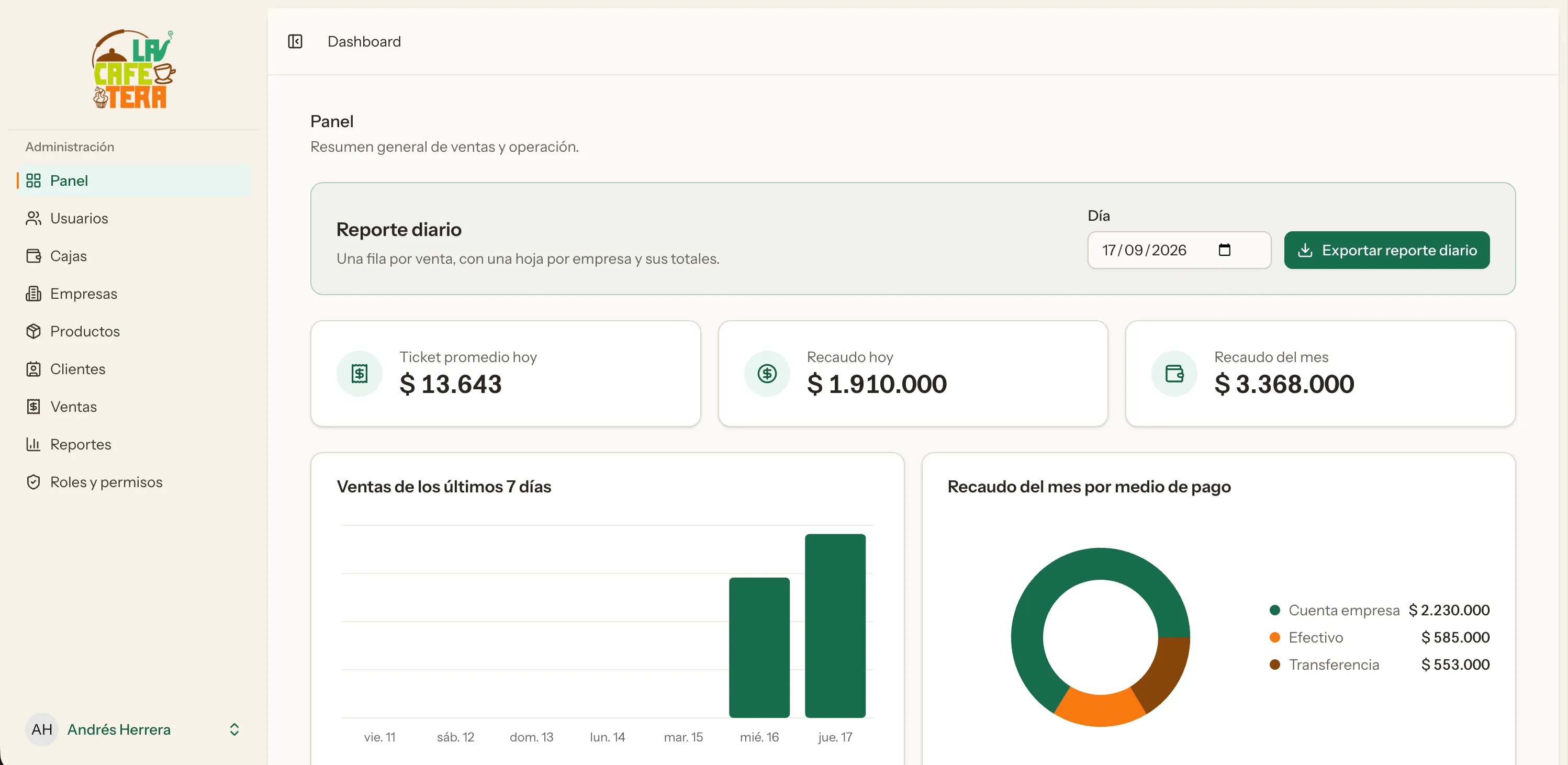Click the mié. 16 sales bar
The height and width of the screenshot is (765, 1568).
click(759, 648)
